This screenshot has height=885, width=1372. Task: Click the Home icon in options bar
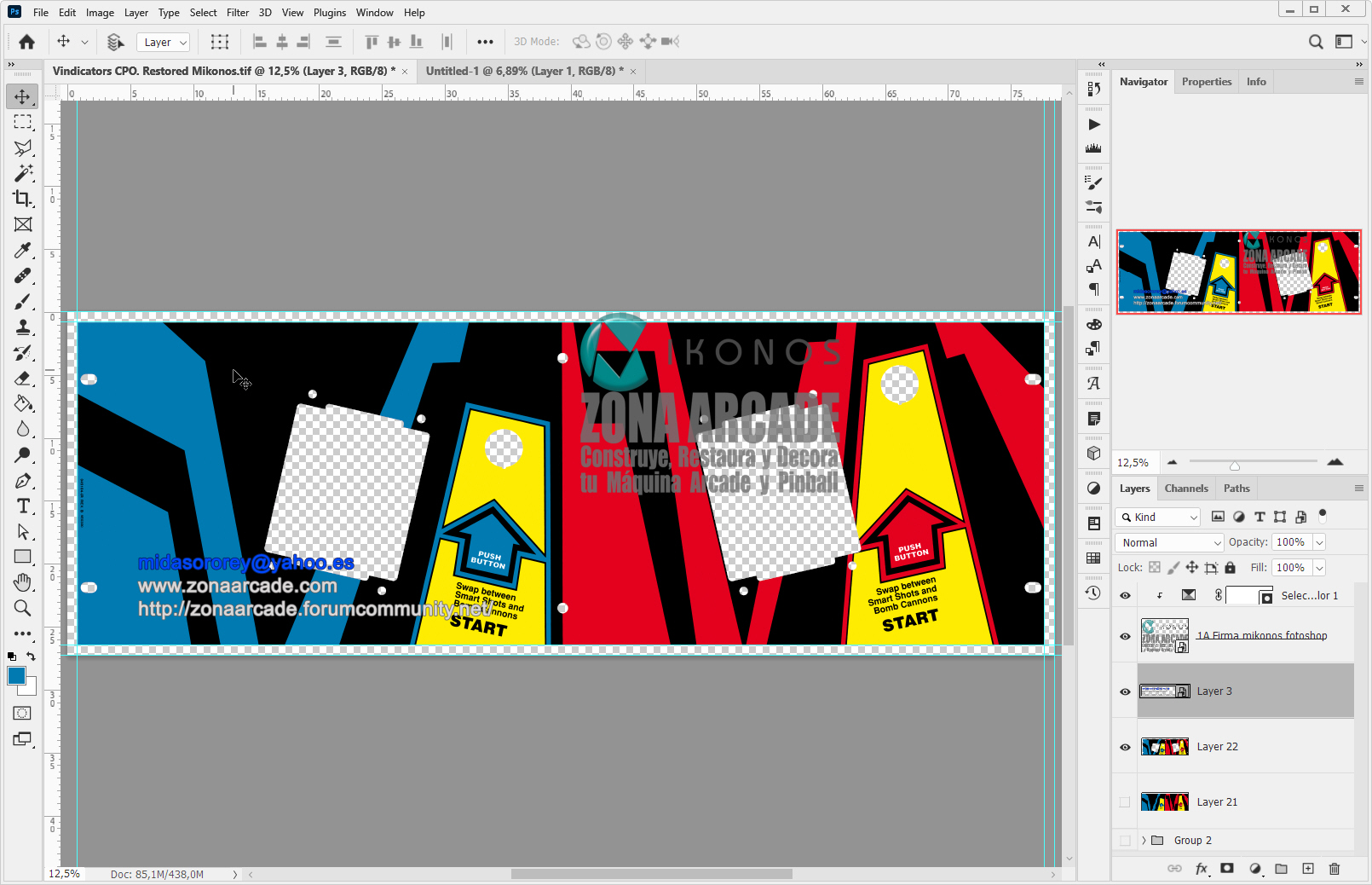pyautogui.click(x=26, y=42)
